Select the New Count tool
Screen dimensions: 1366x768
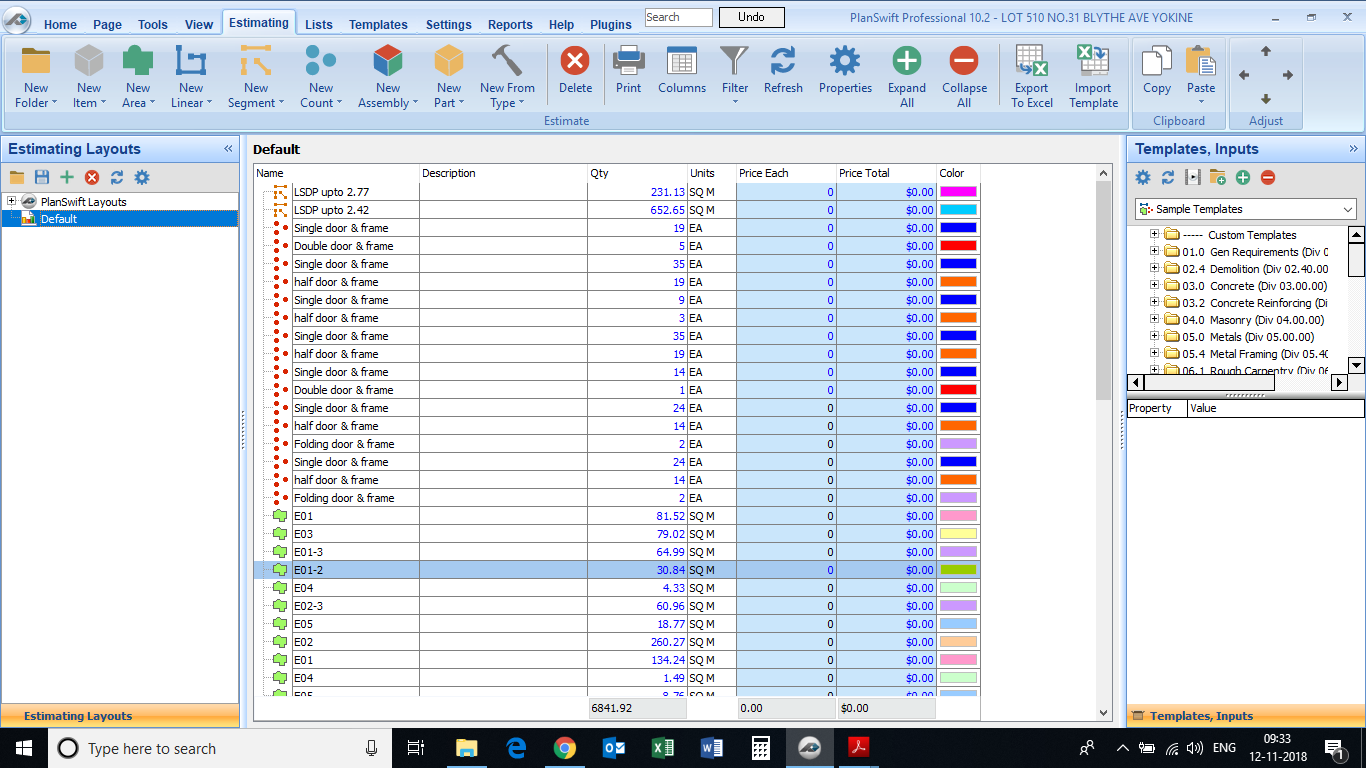321,62
